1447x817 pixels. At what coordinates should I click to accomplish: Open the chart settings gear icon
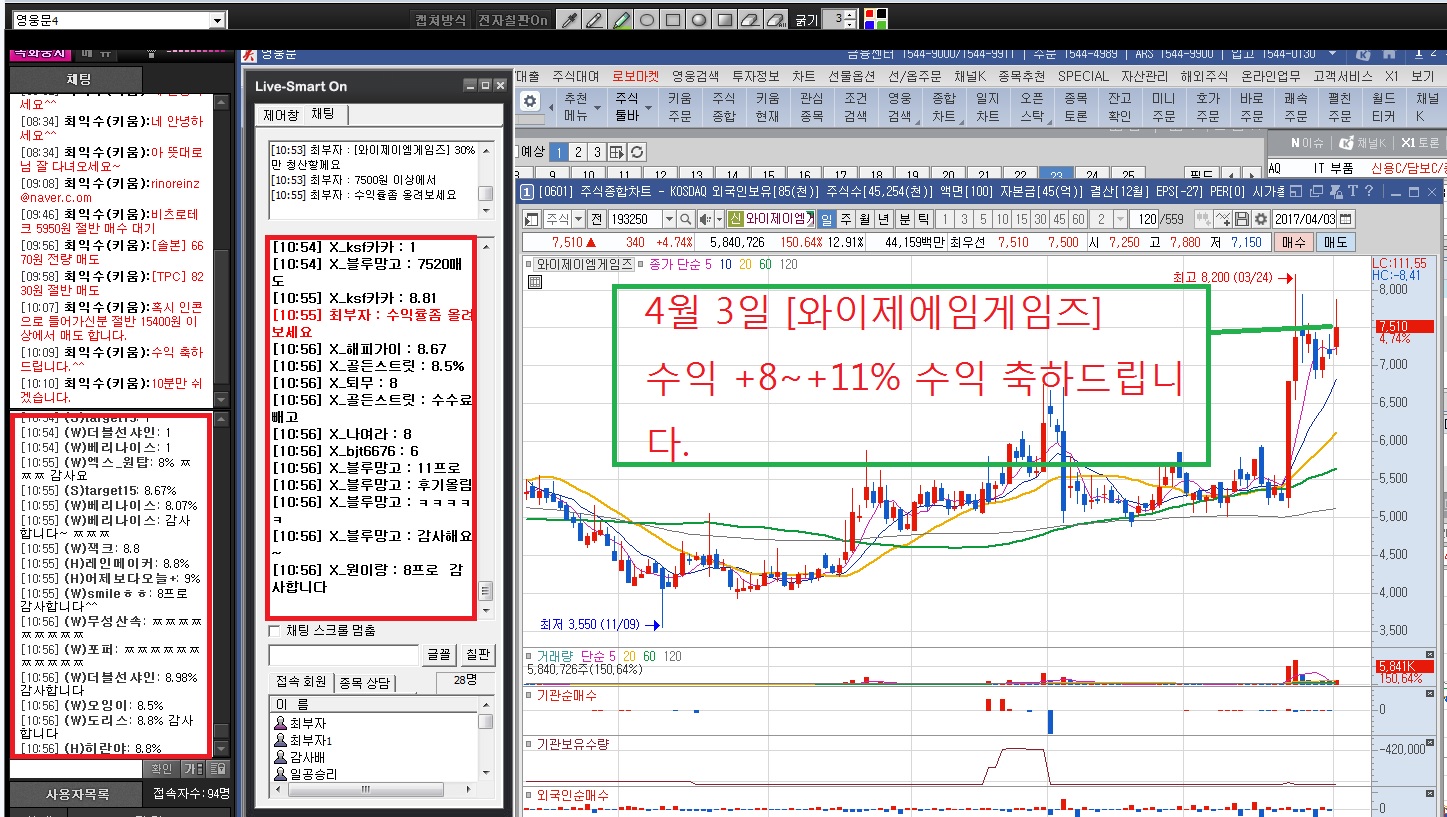1261,219
